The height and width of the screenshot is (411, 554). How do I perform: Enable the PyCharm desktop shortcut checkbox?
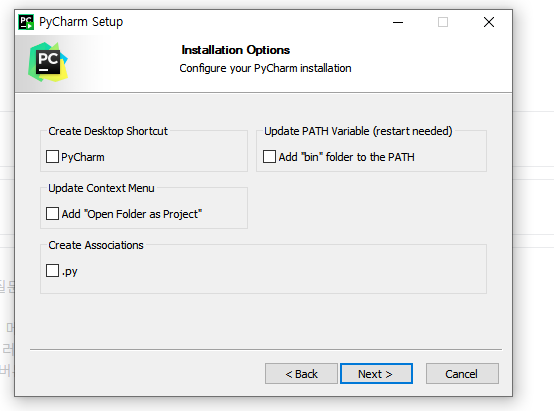tap(52, 157)
